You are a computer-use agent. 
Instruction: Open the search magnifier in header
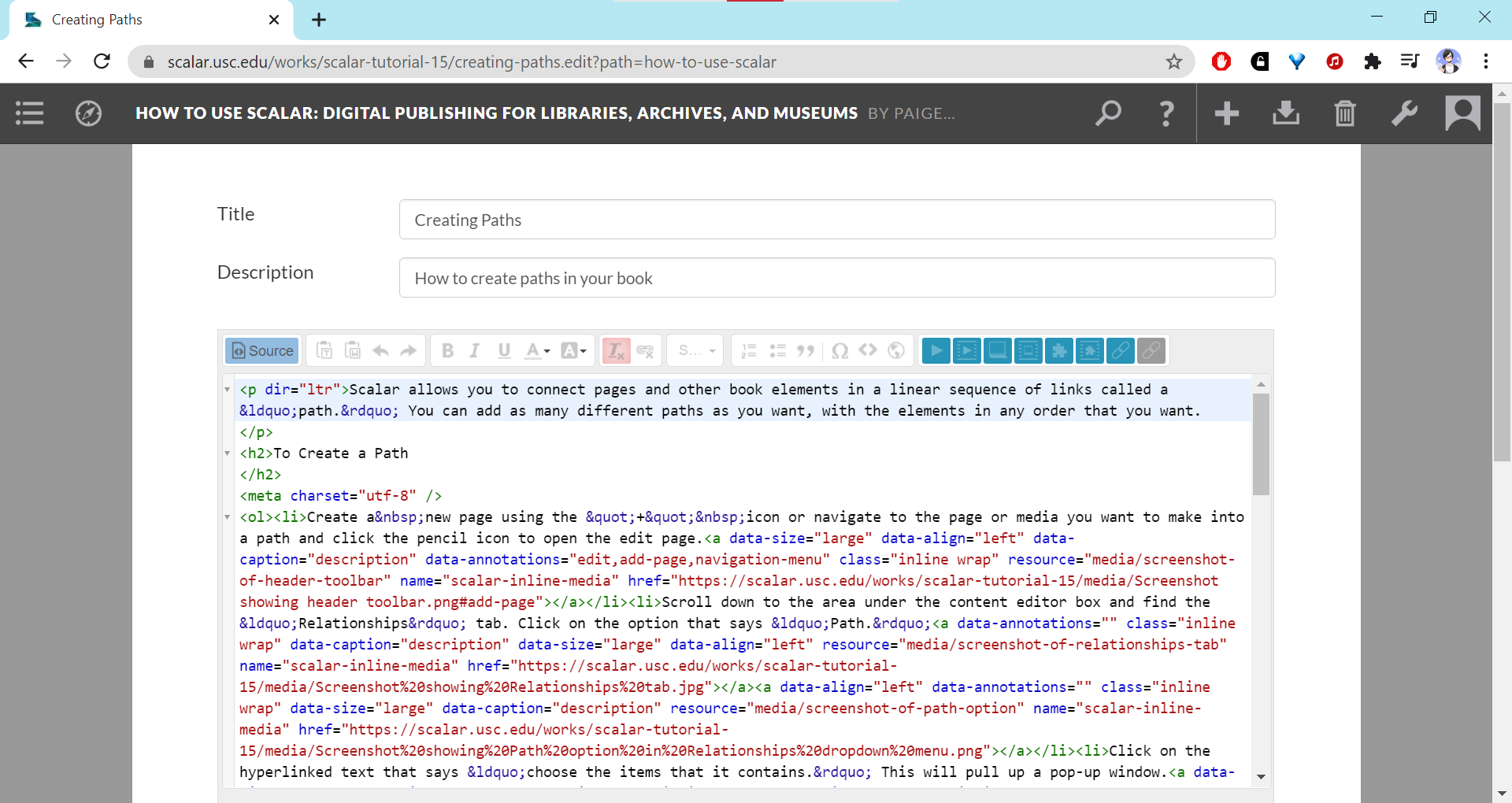coord(1108,113)
